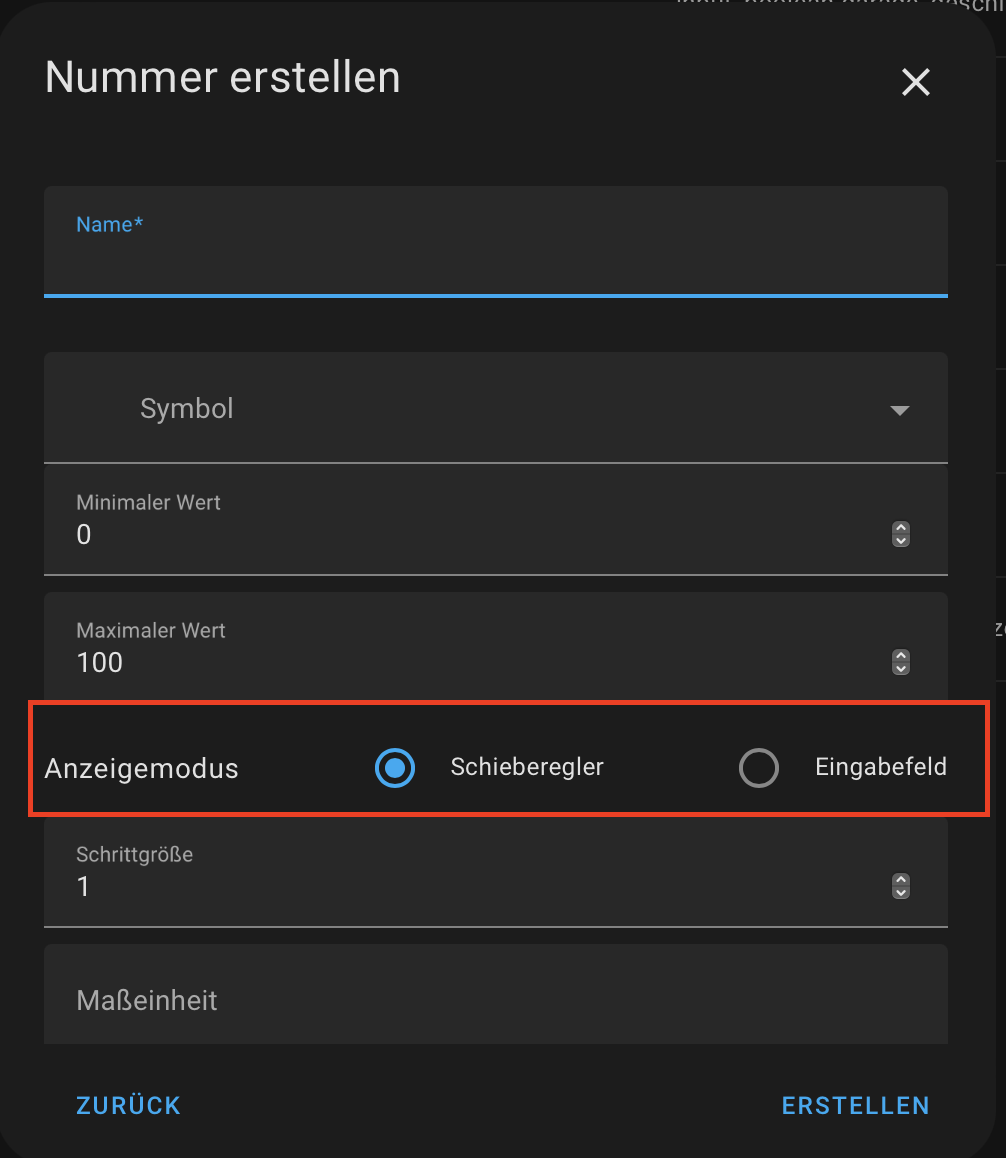This screenshot has height=1158, width=1006.
Task: Decrease Schrittgröße with down arrow
Action: (900, 892)
